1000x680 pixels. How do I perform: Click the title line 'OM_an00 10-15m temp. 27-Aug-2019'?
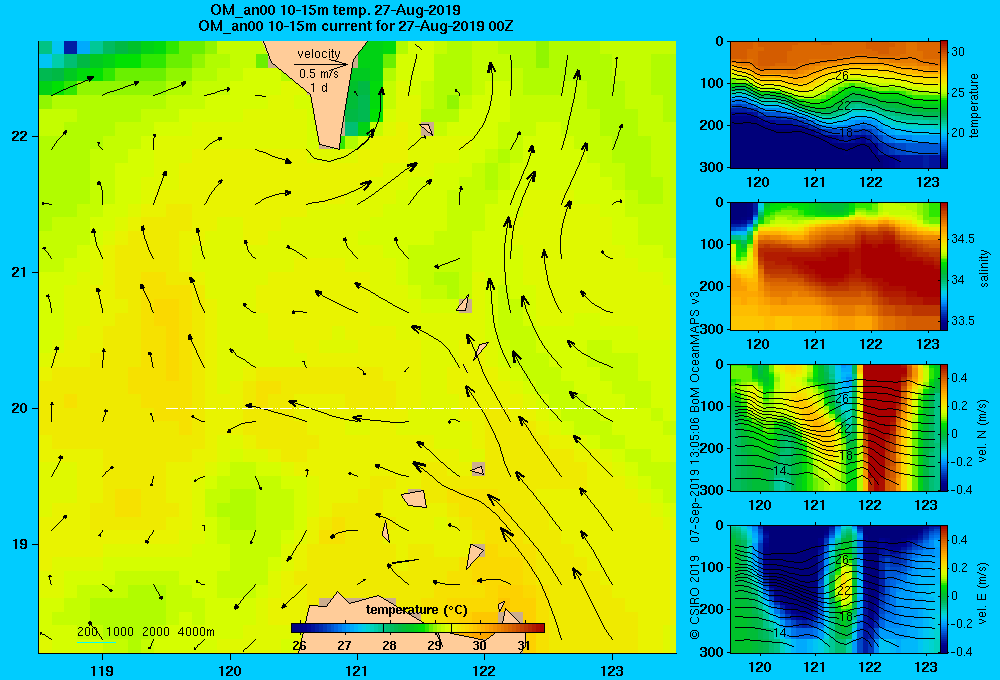335,10
